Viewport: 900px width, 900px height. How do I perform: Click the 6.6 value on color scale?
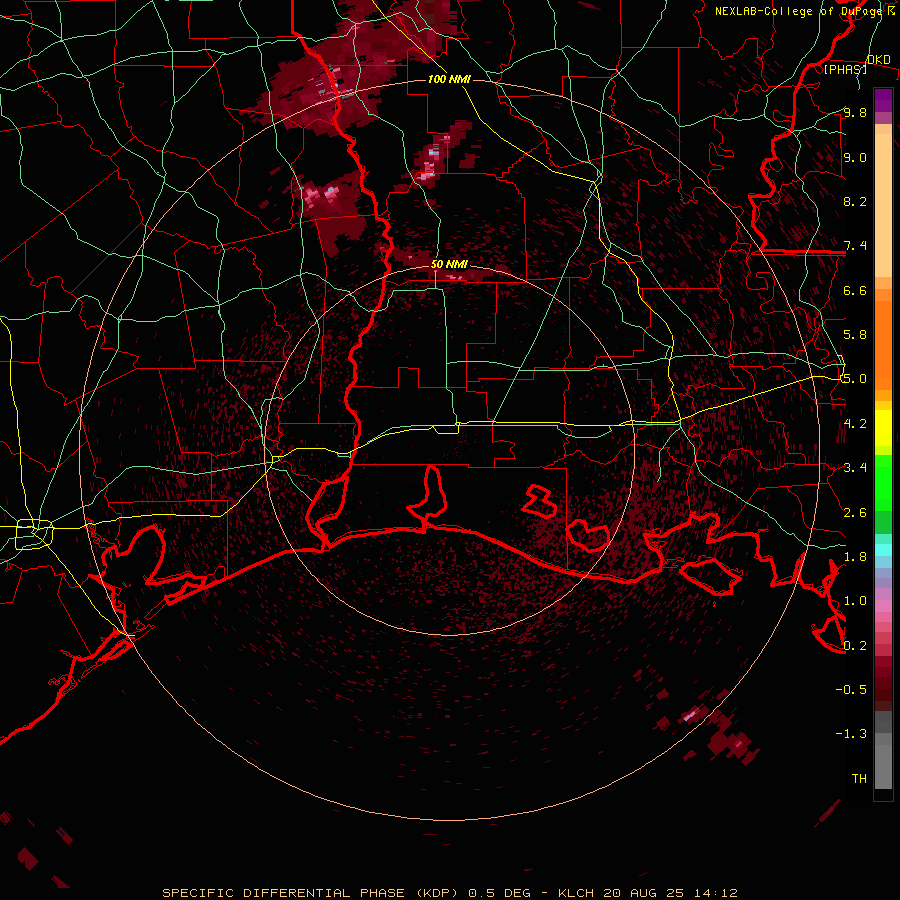pyautogui.click(x=855, y=290)
